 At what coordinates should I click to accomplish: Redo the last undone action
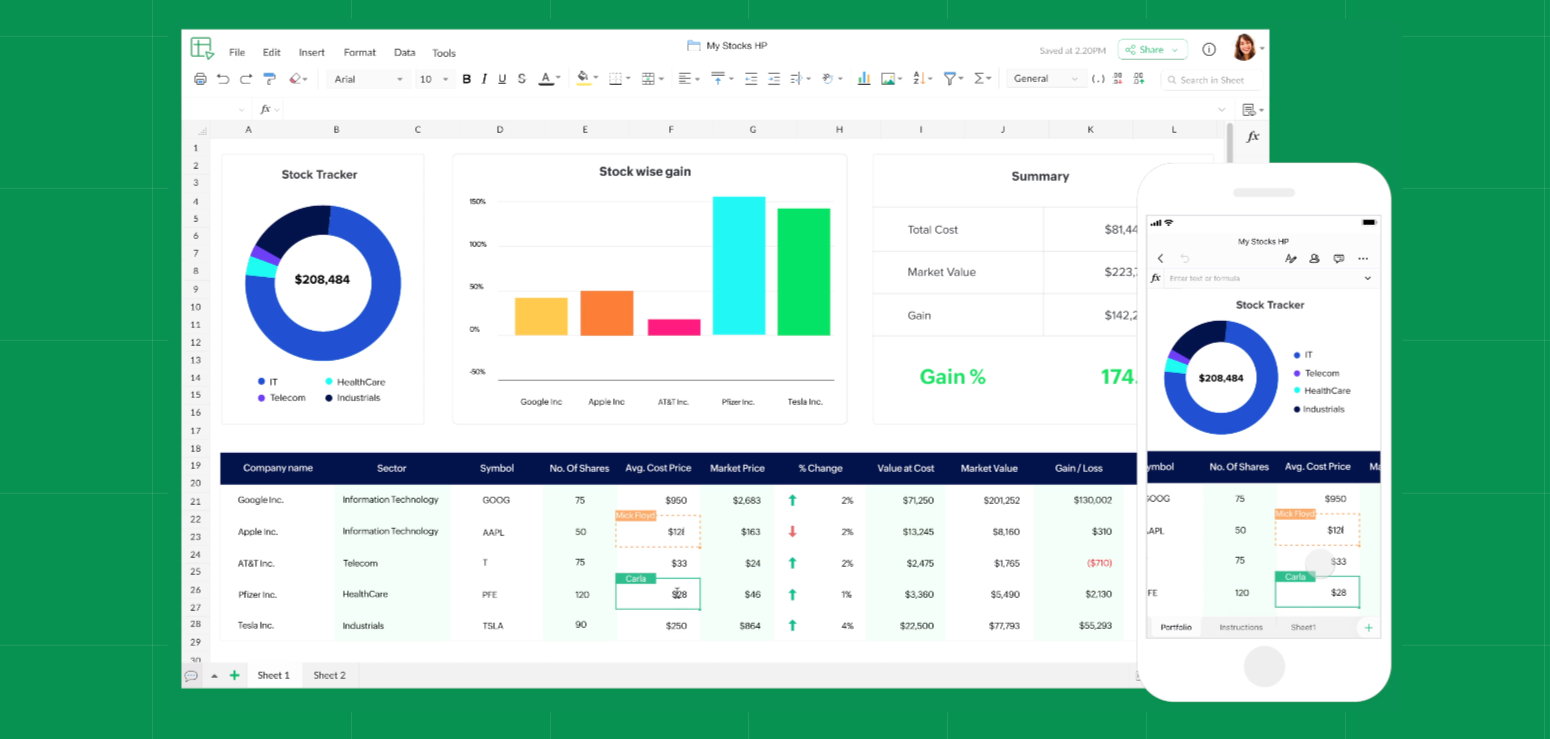point(246,79)
